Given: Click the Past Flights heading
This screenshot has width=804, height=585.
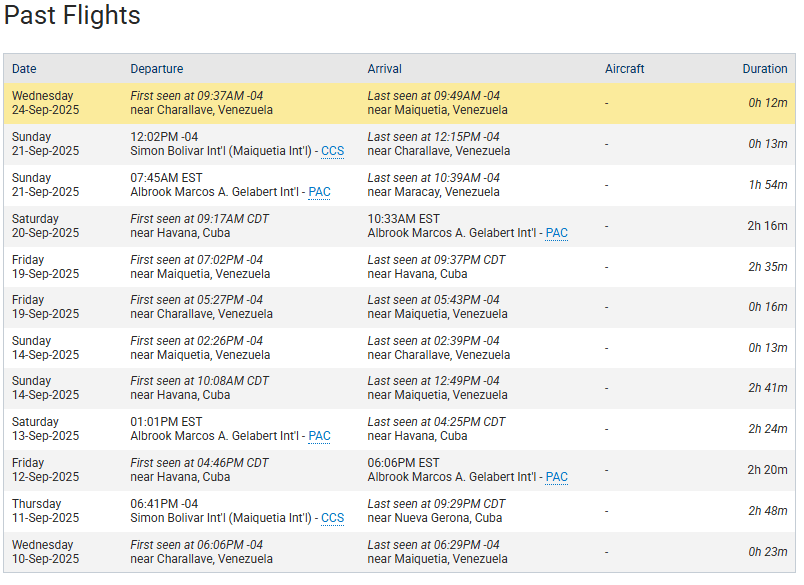Looking at the screenshot, I should [x=72, y=16].
